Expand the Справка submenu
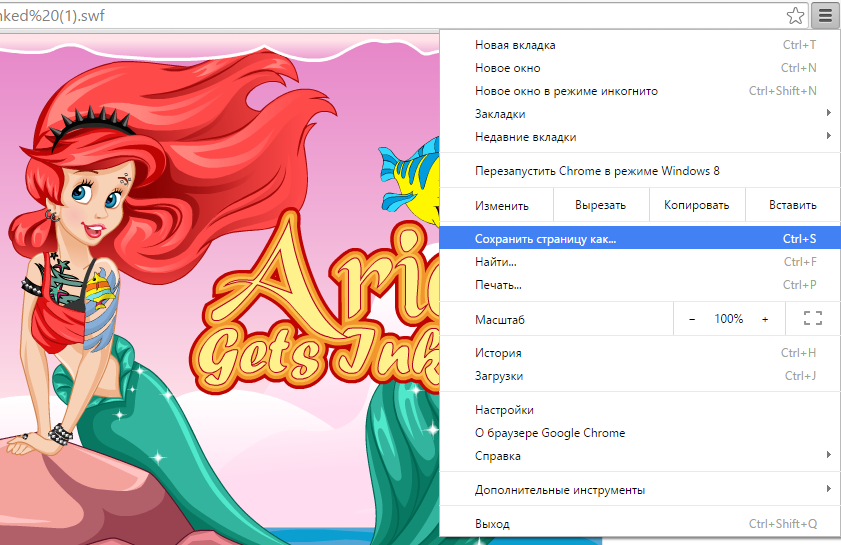 640,456
